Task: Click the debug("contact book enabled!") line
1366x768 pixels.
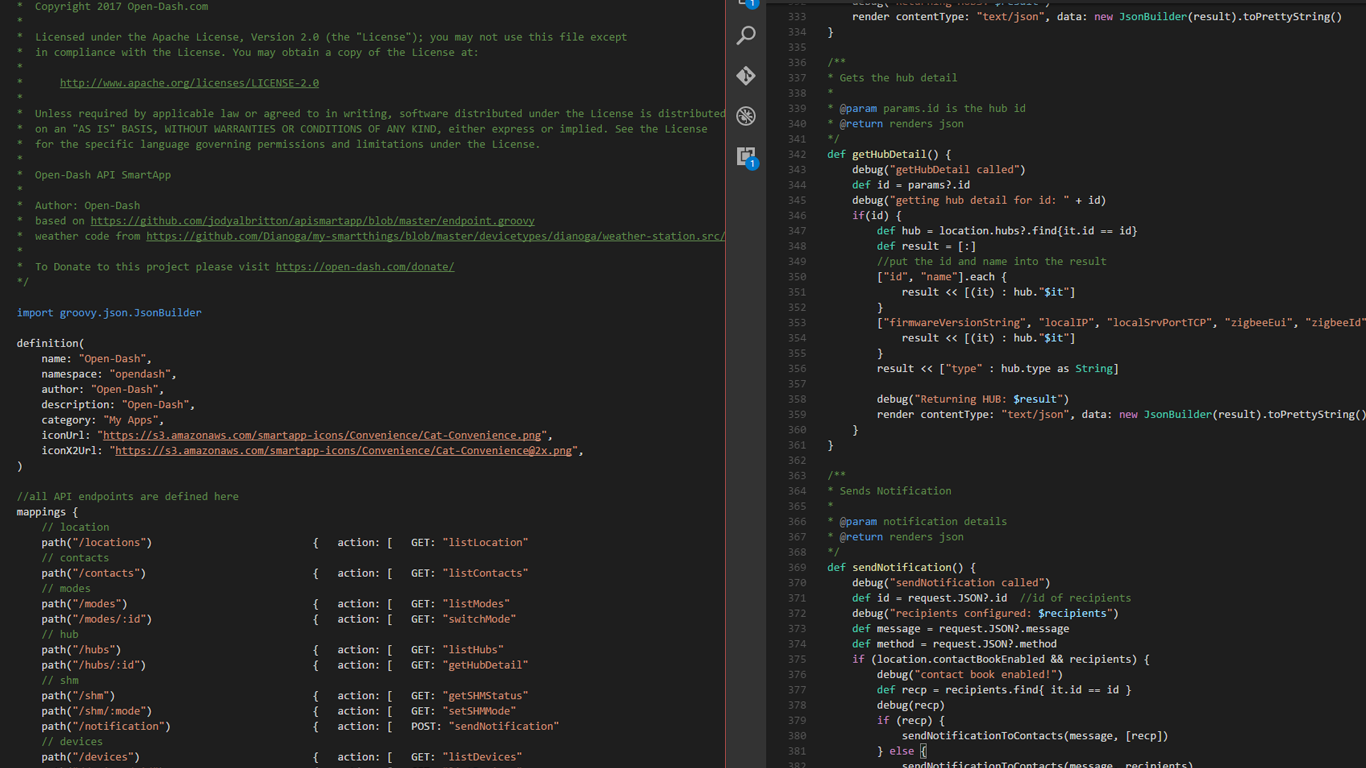Action: click(x=970, y=674)
